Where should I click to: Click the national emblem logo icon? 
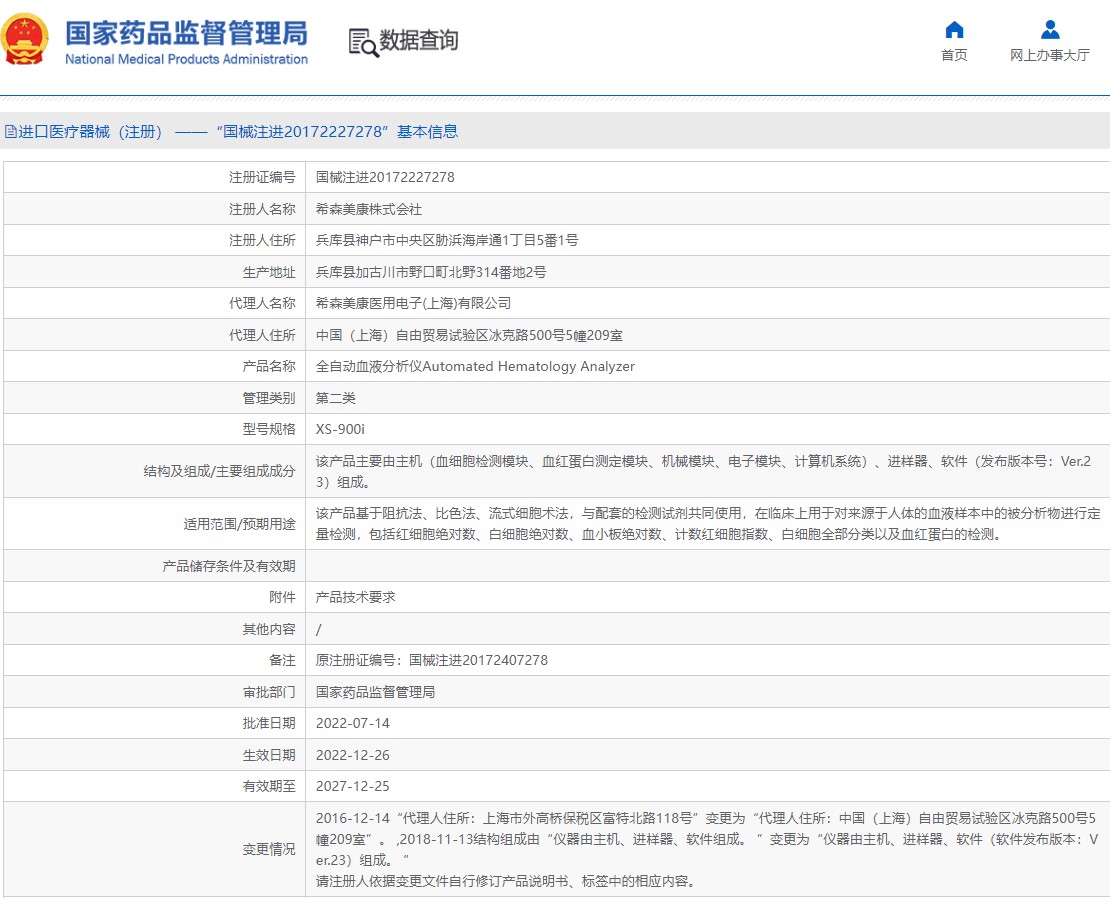click(25, 40)
